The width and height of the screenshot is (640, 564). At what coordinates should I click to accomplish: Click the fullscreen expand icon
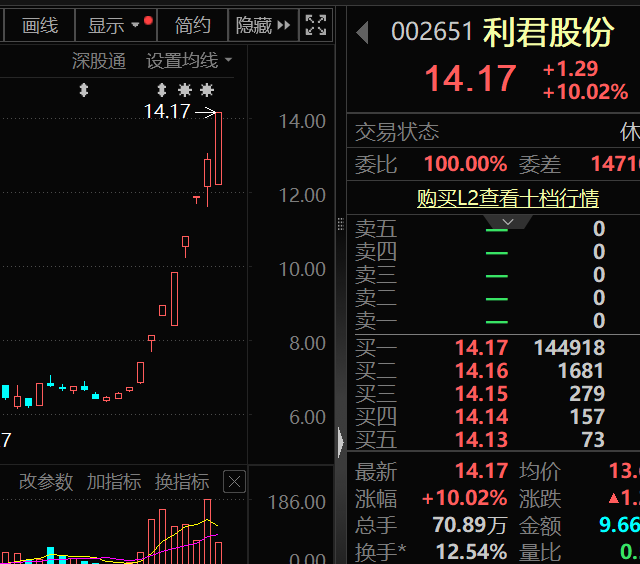[315, 25]
